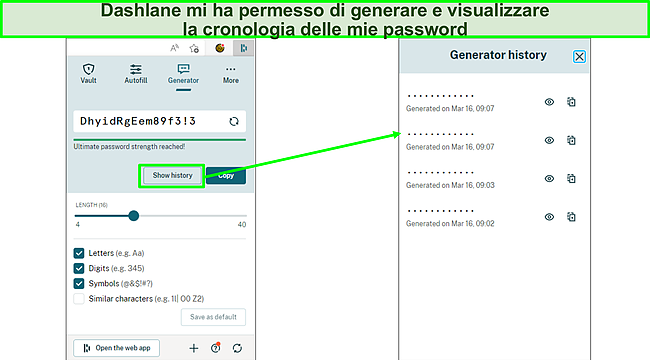Screen dimensions: 650x360
Task: Open the Vault tab
Action: pyautogui.click(x=88, y=73)
